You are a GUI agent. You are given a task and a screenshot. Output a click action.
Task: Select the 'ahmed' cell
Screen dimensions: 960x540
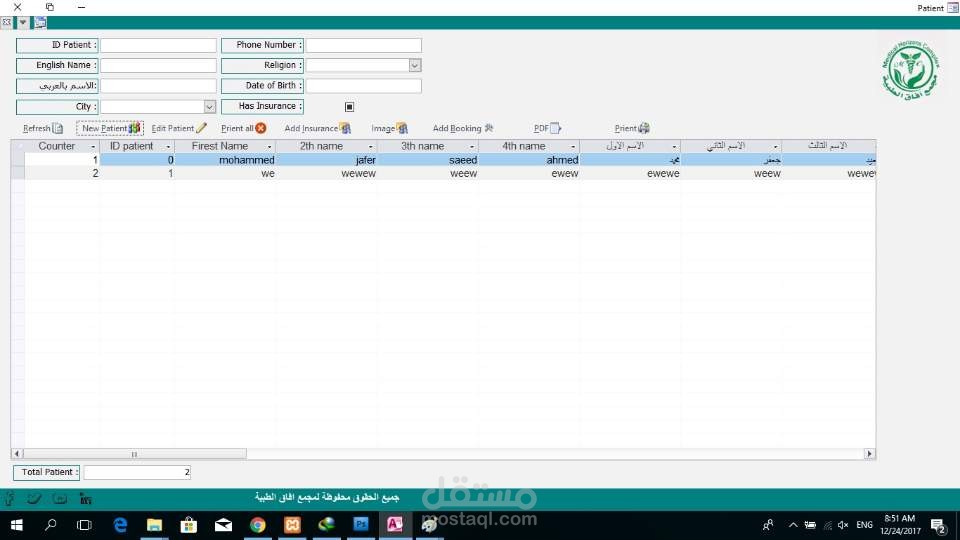529,160
